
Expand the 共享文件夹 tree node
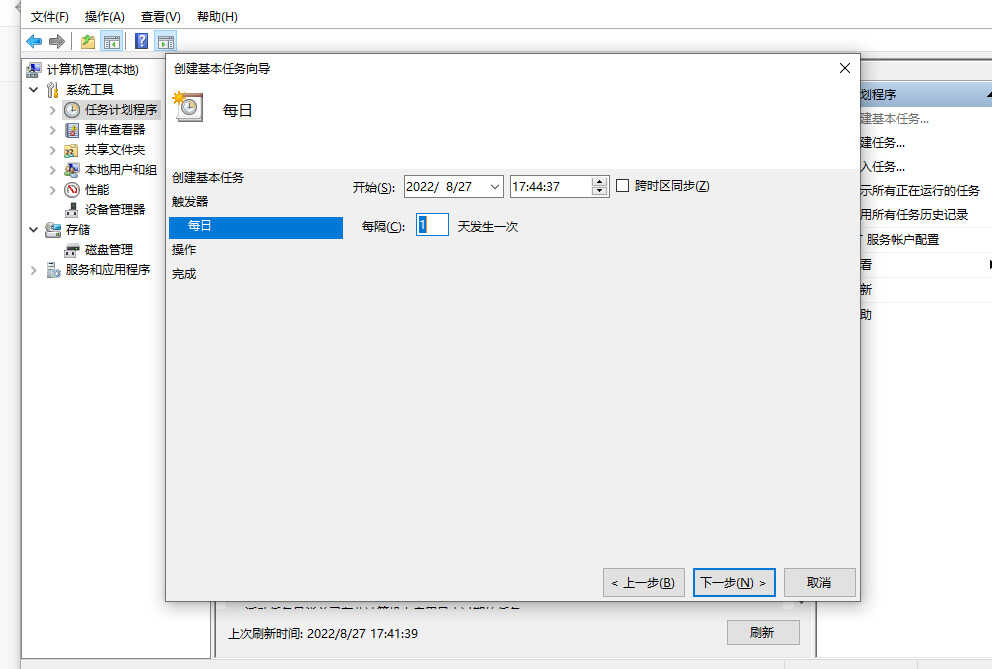click(53, 151)
